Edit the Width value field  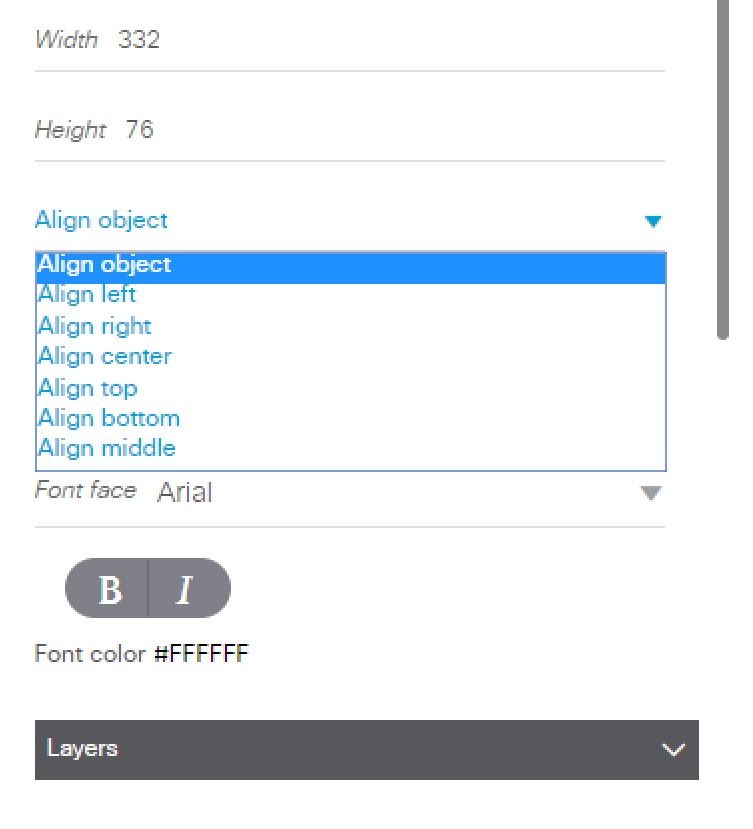point(143,39)
